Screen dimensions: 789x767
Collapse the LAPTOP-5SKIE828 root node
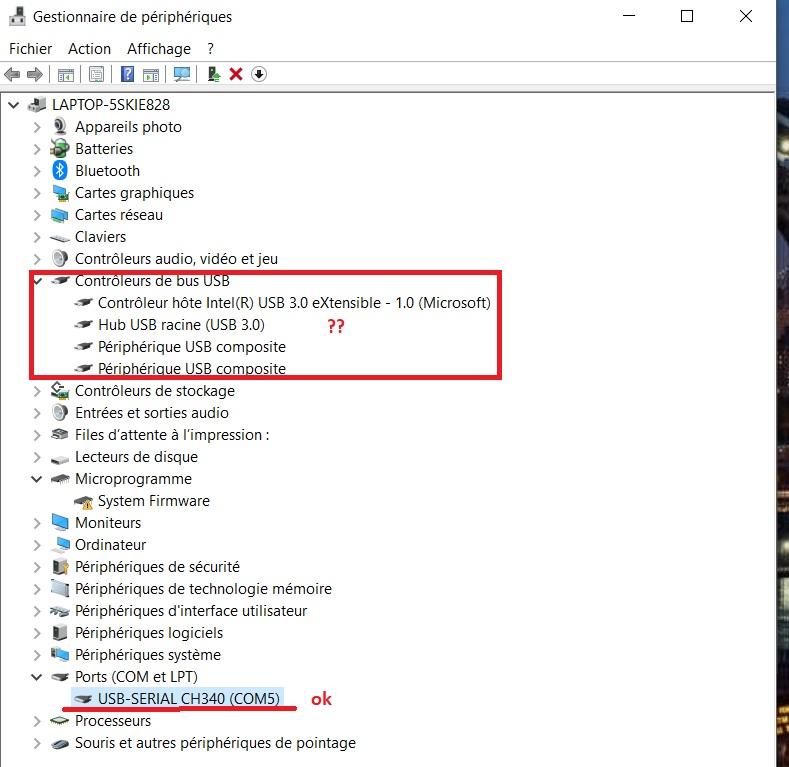[14, 105]
